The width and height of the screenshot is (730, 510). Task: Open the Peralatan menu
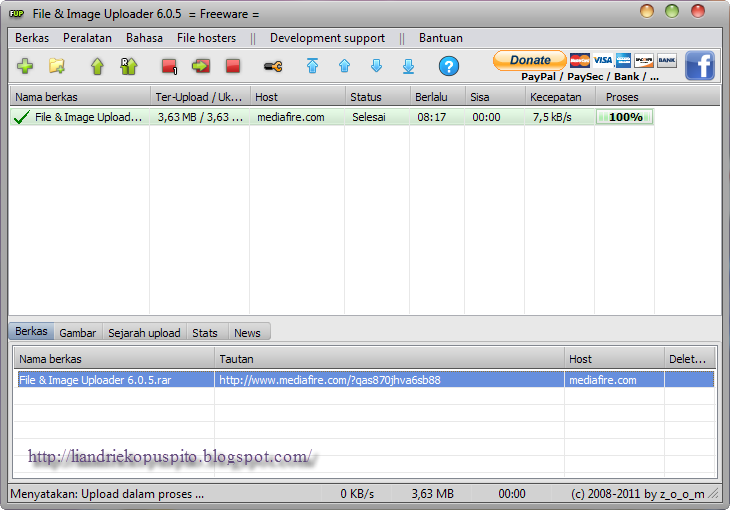pyautogui.click(x=87, y=38)
